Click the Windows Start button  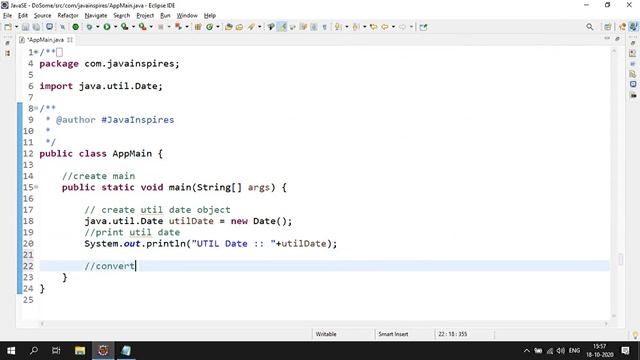11,351
